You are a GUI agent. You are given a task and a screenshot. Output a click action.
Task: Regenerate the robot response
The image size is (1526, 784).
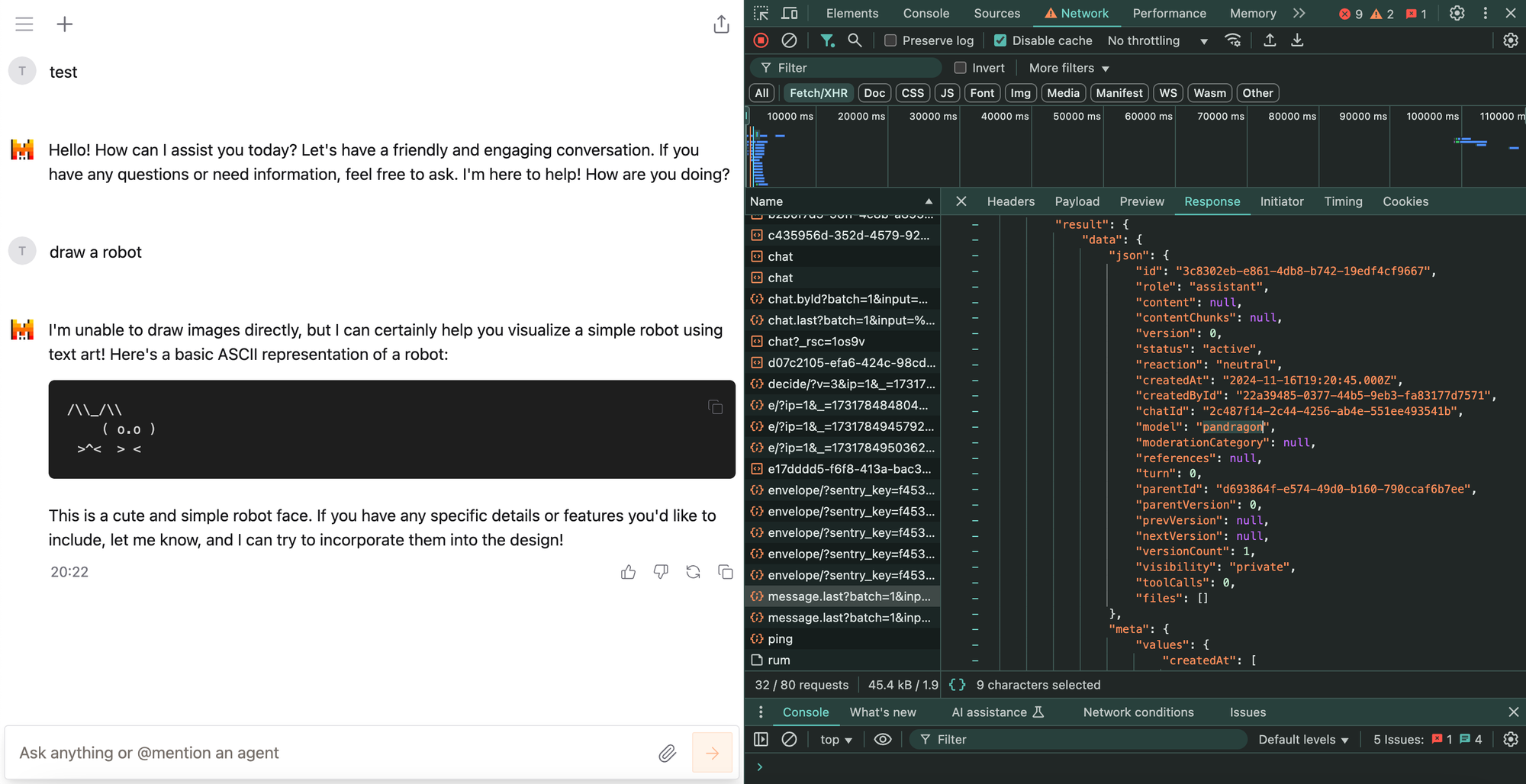(693, 572)
